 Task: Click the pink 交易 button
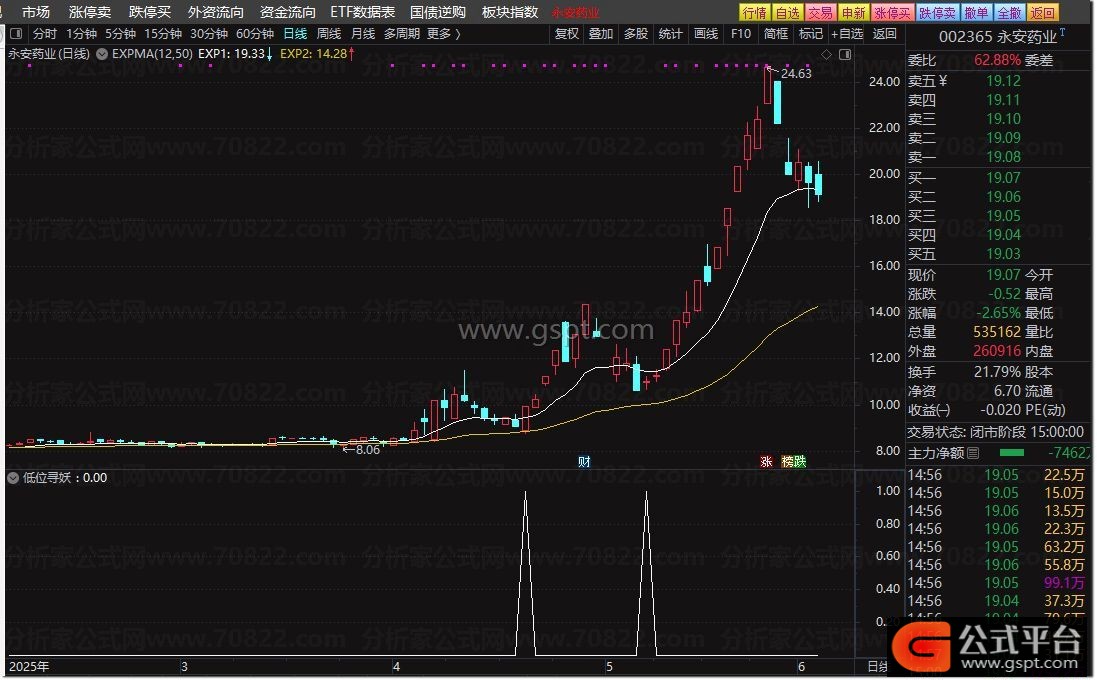821,13
